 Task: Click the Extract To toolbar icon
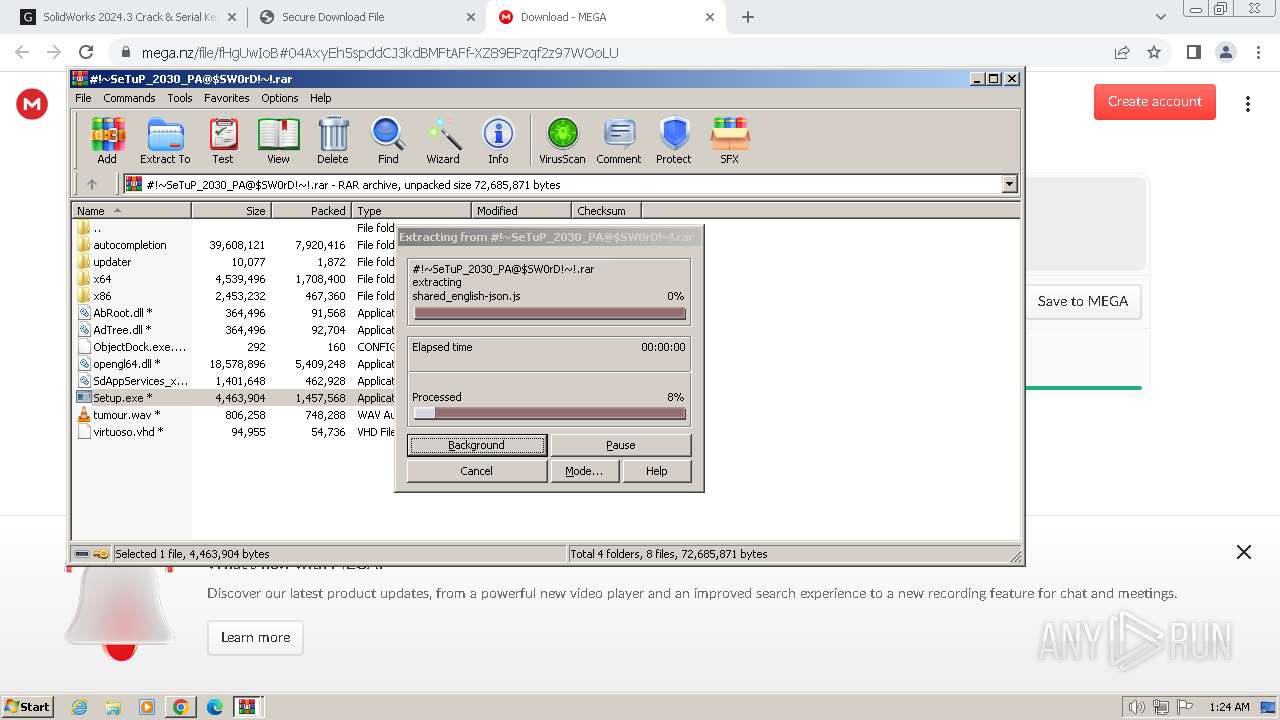[165, 140]
